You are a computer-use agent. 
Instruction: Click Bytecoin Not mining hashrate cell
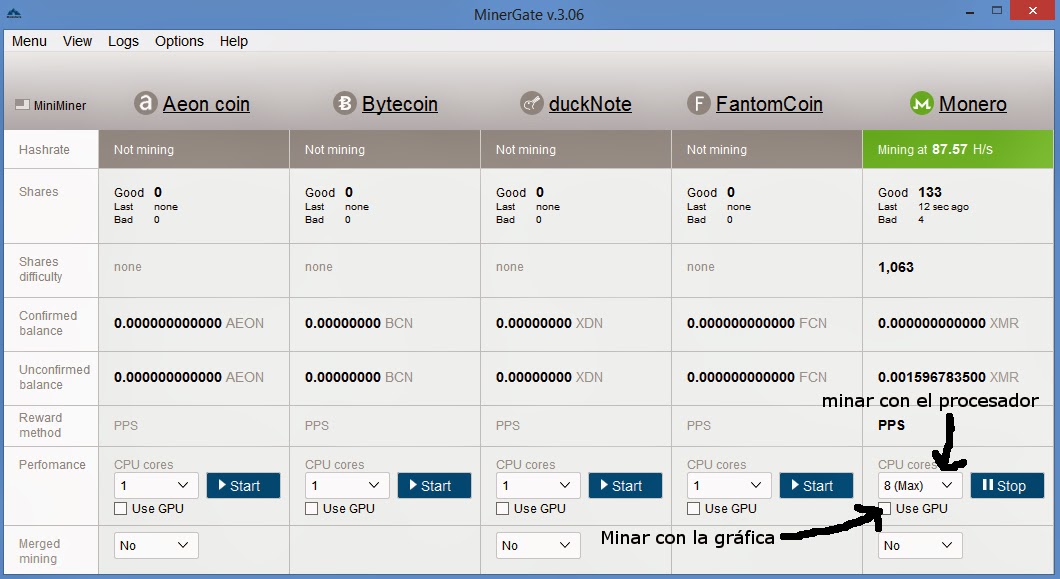(385, 149)
